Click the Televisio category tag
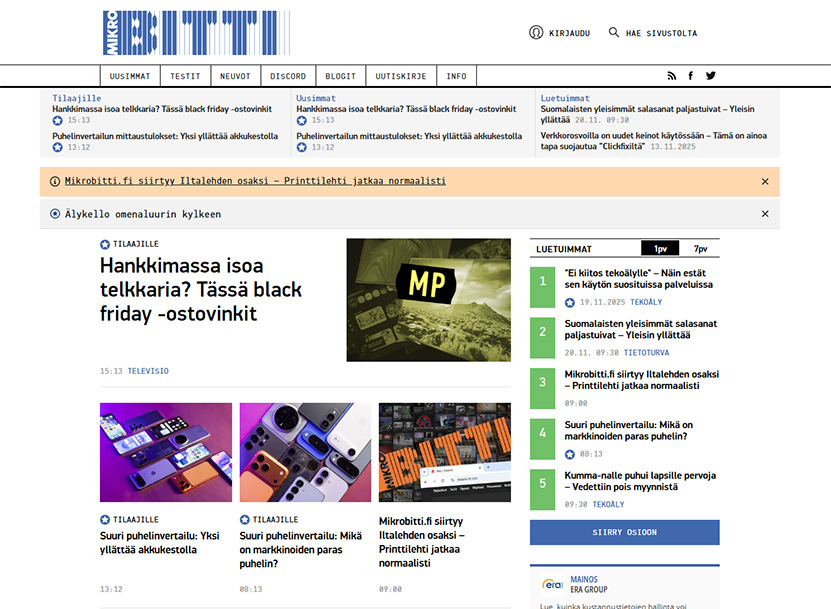This screenshot has width=831, height=609. (148, 371)
